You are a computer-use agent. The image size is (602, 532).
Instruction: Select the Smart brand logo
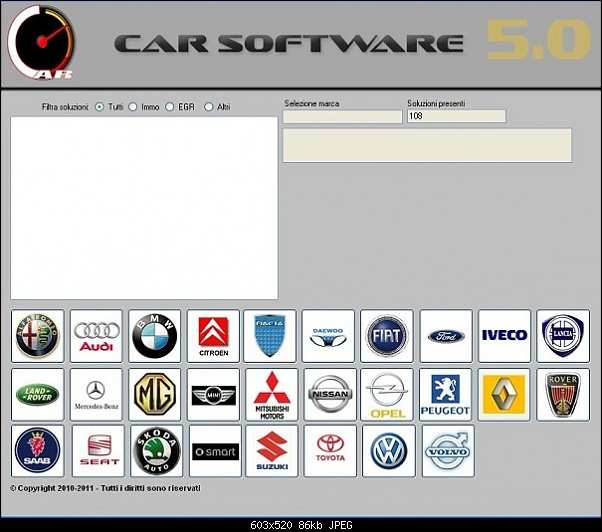(215, 451)
